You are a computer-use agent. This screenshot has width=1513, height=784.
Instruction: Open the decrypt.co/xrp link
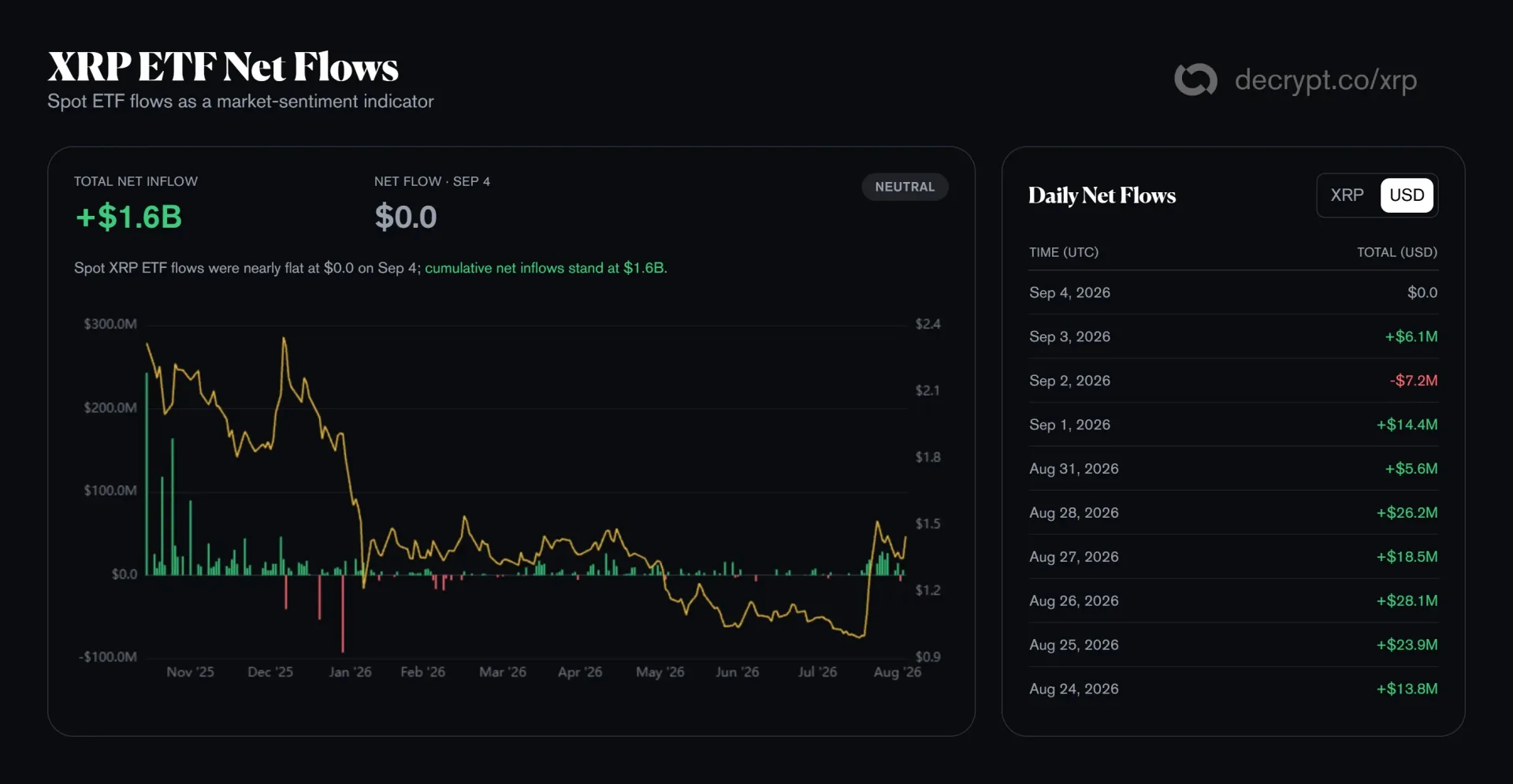point(1325,80)
